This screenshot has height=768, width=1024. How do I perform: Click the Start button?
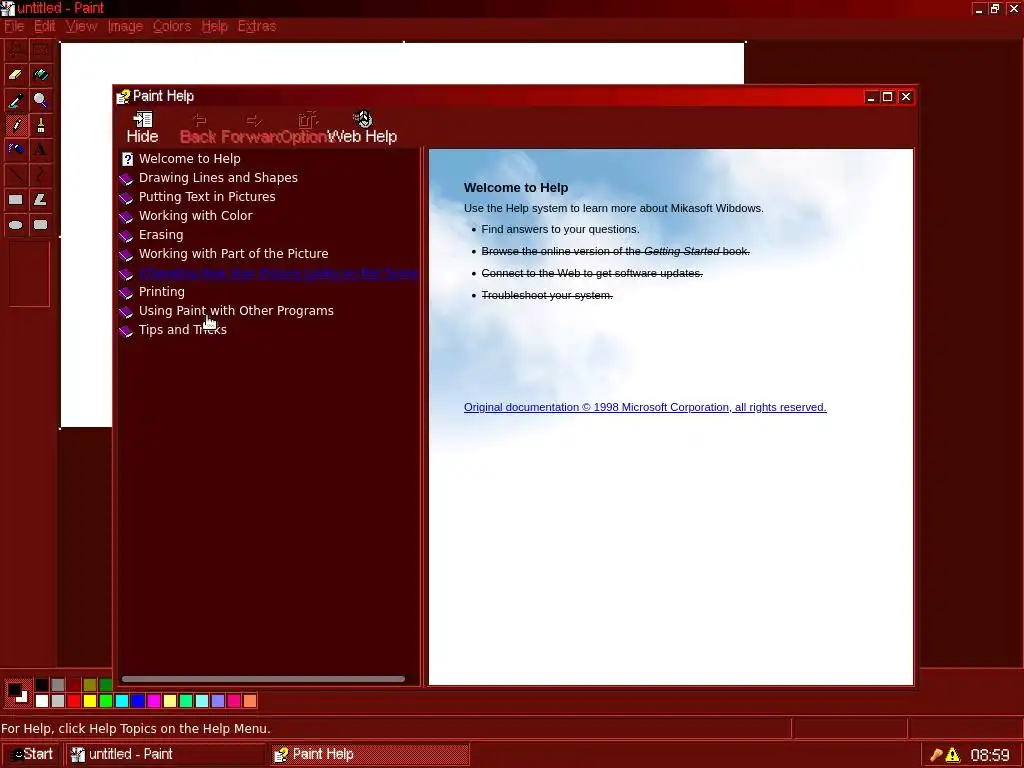click(x=31, y=754)
